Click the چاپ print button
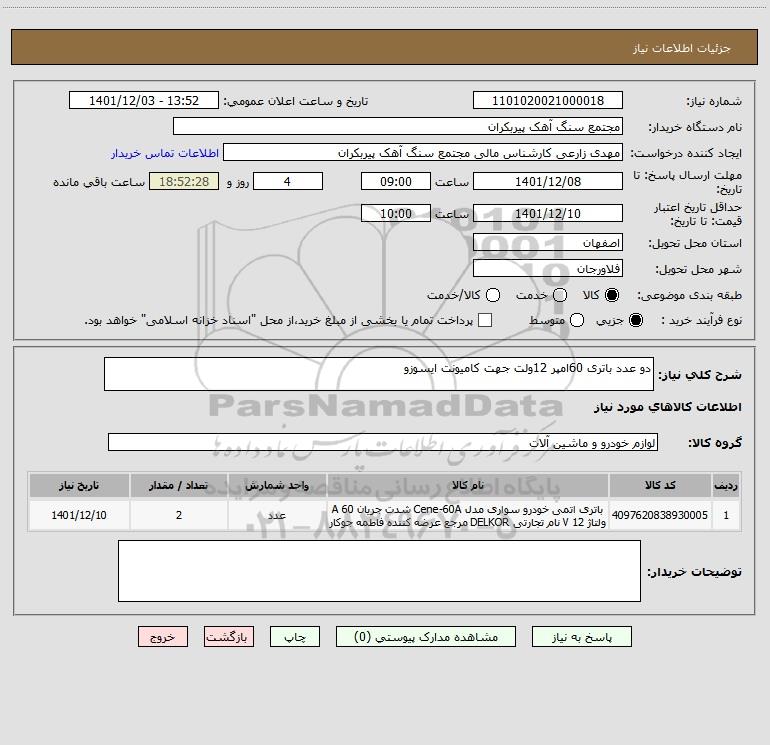Viewport: 770px width, 745px height. (x=295, y=637)
